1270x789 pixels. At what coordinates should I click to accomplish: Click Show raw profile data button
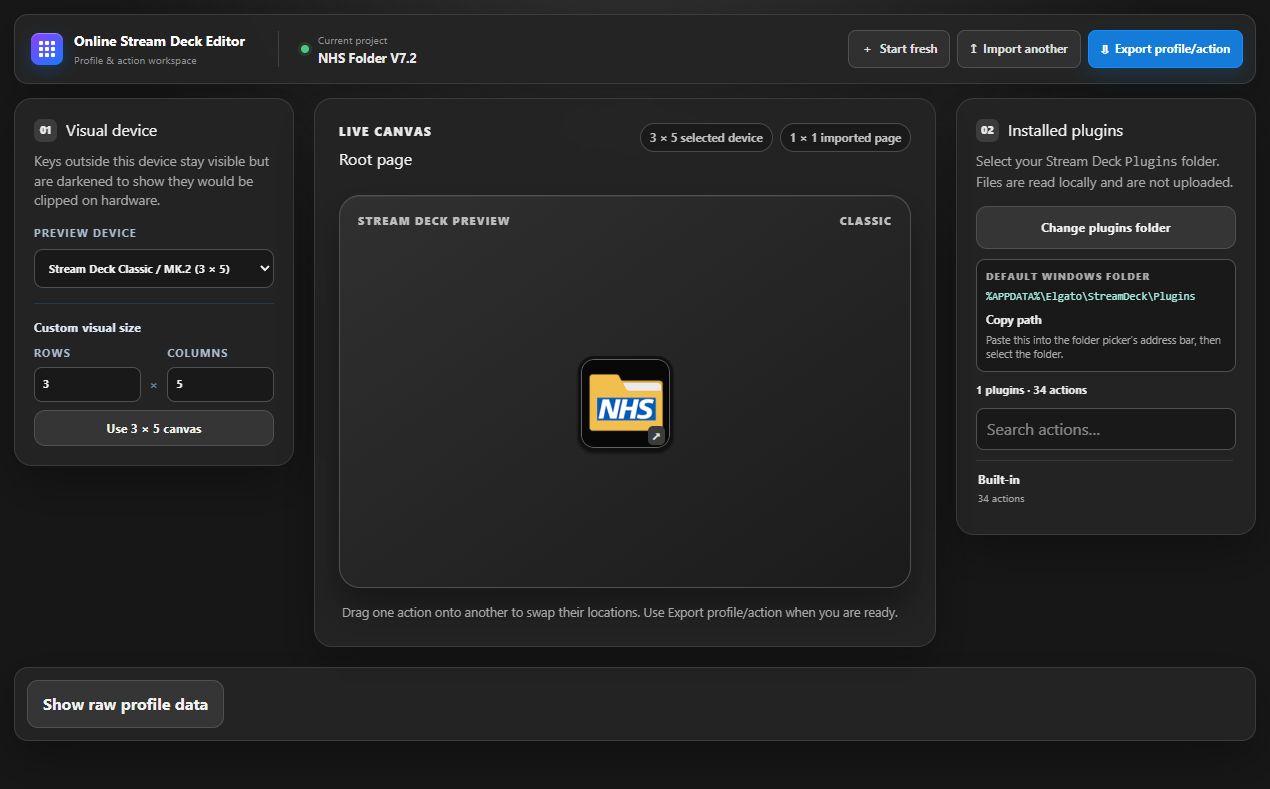pyautogui.click(x=125, y=704)
